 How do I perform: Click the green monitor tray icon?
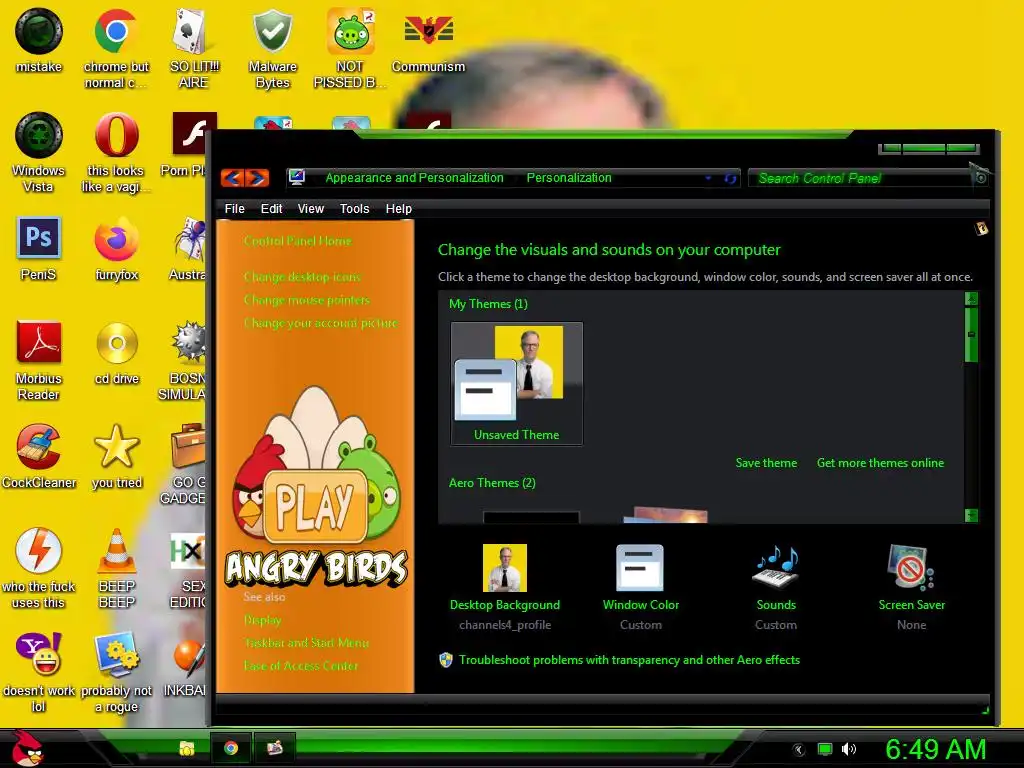tap(825, 749)
